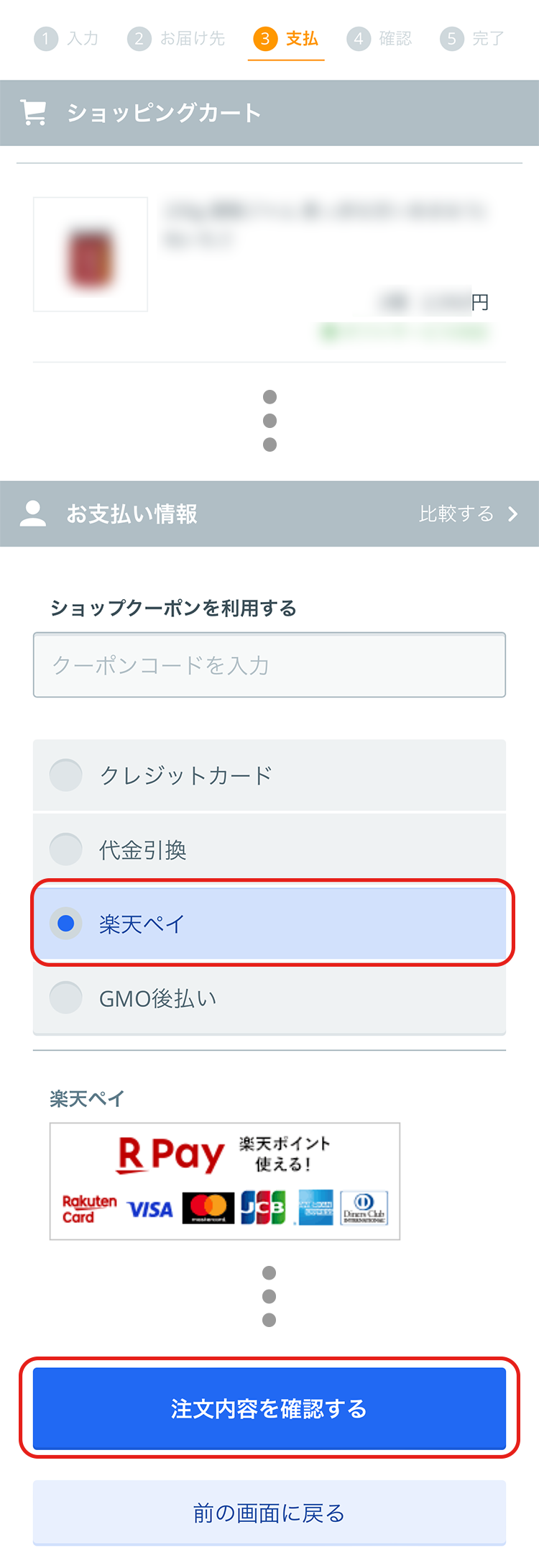Screen dimensions: 539x1568
Task: Expand more payment details via lower dots
Action: click(269, 1296)
